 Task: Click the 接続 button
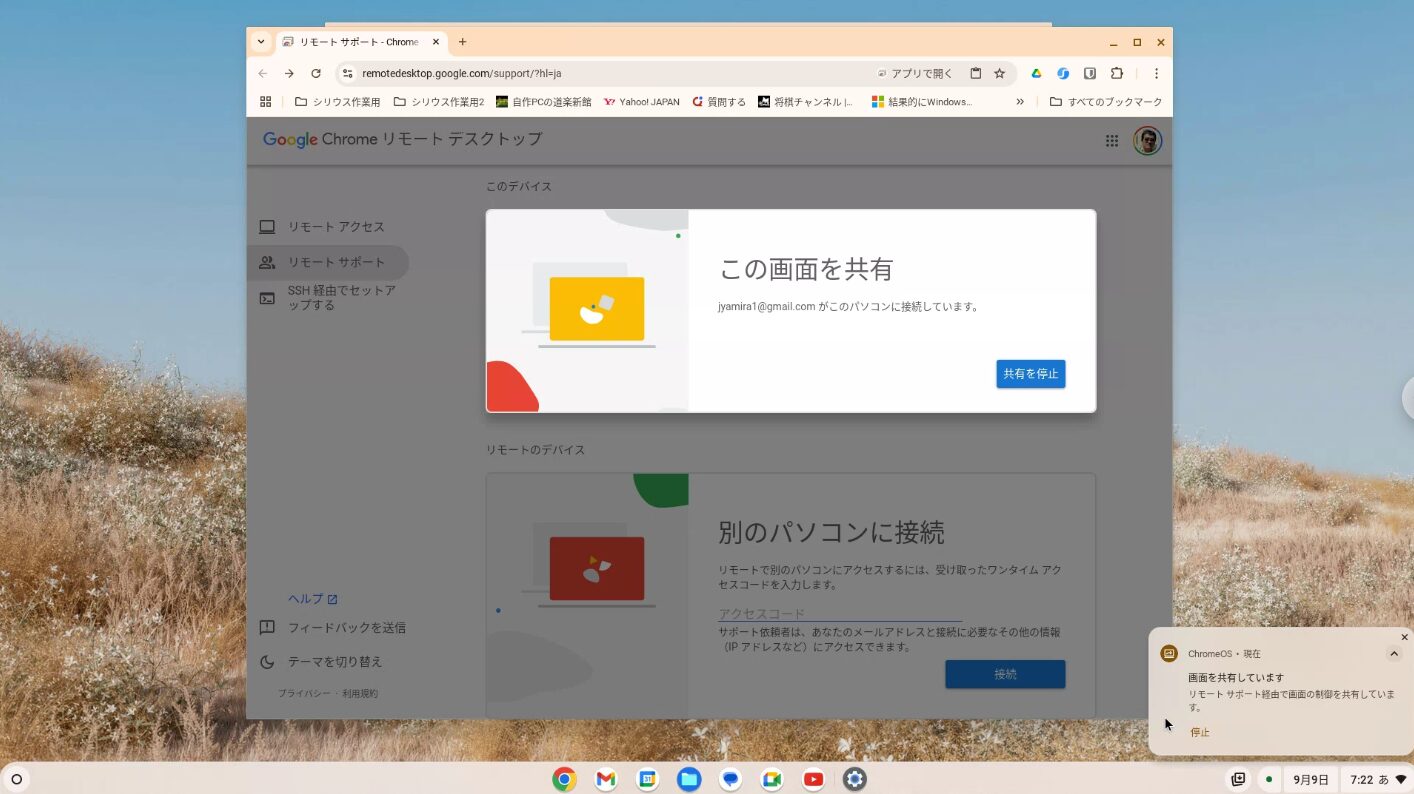pyautogui.click(x=1005, y=674)
